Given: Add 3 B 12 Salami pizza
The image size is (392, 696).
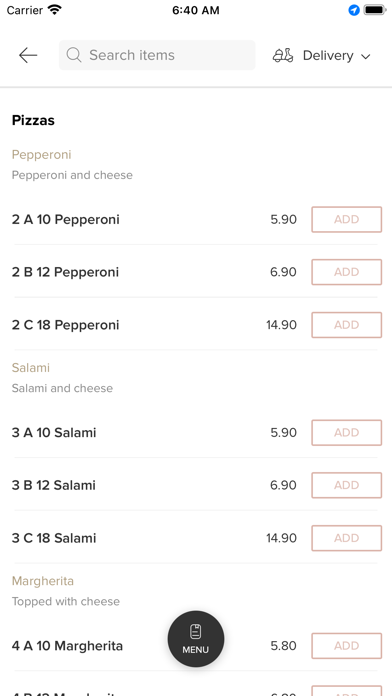Looking at the screenshot, I should (347, 485).
